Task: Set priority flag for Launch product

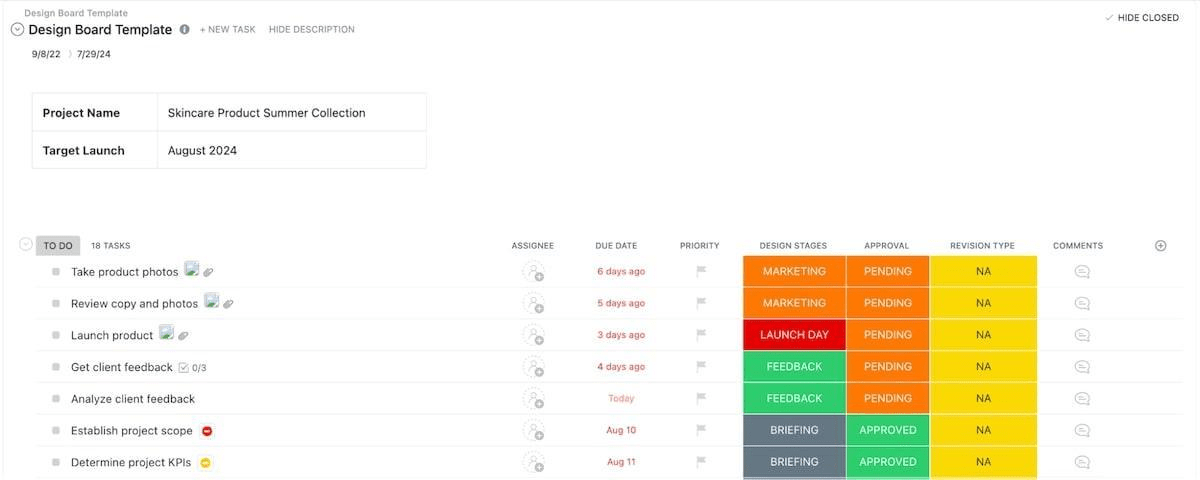Action: pos(701,335)
